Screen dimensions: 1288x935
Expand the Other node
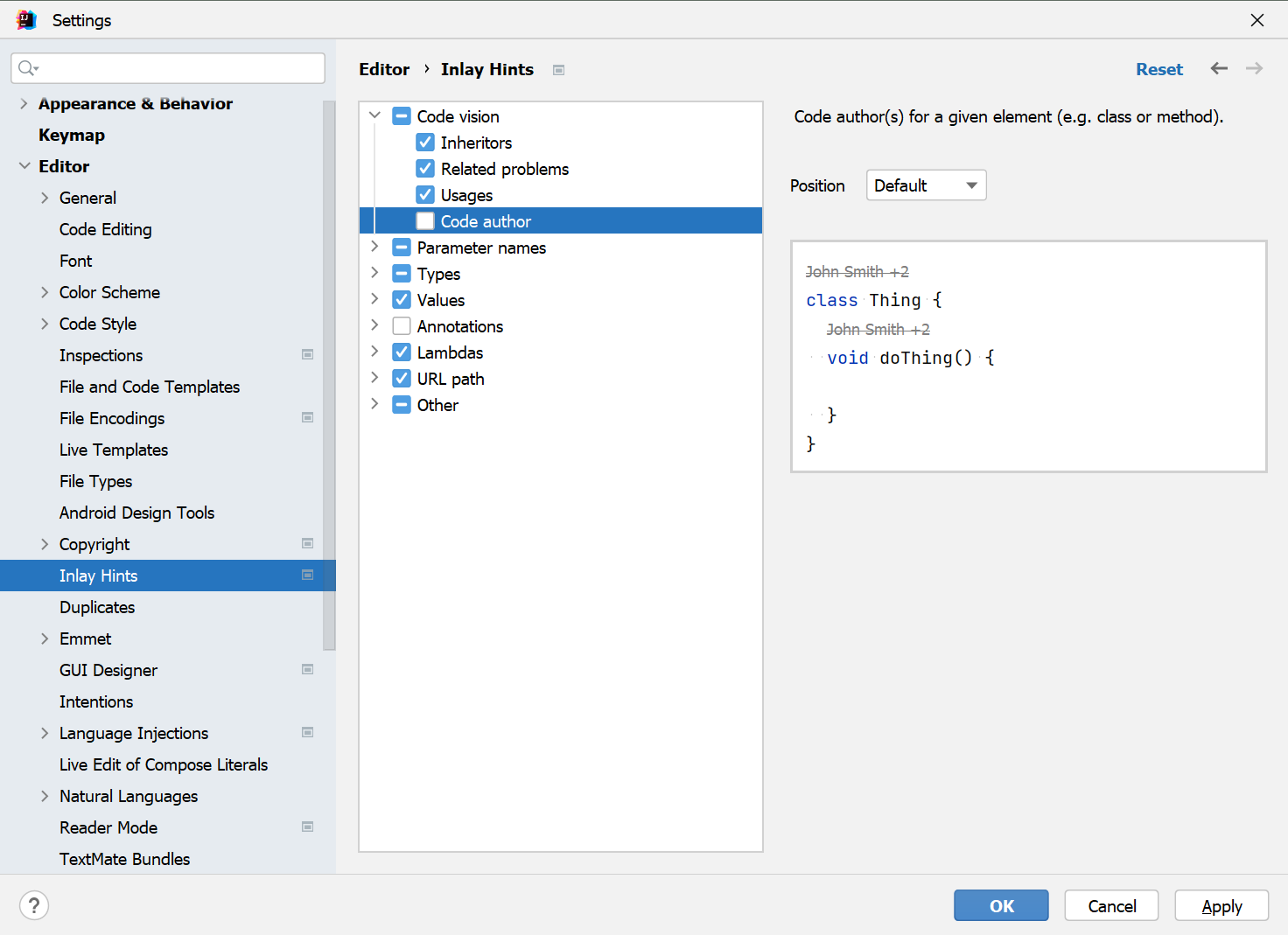(374, 404)
